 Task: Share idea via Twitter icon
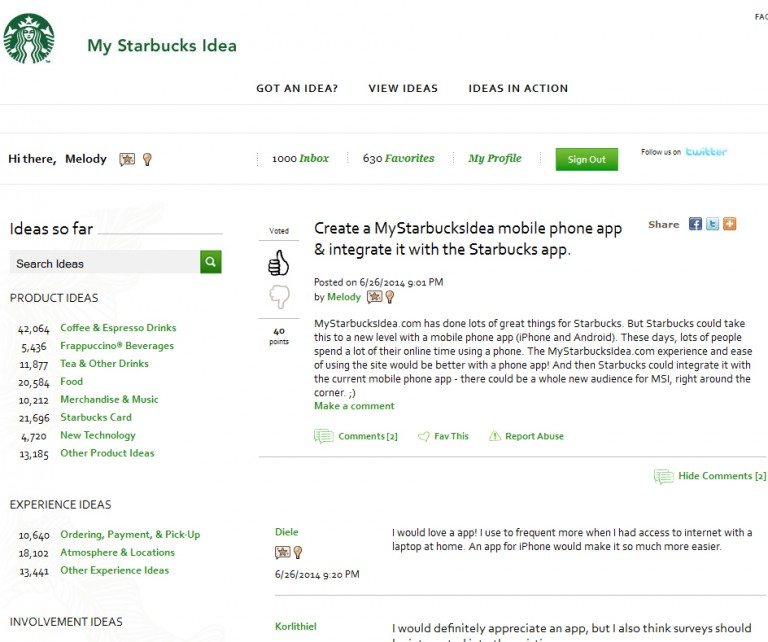[x=712, y=224]
